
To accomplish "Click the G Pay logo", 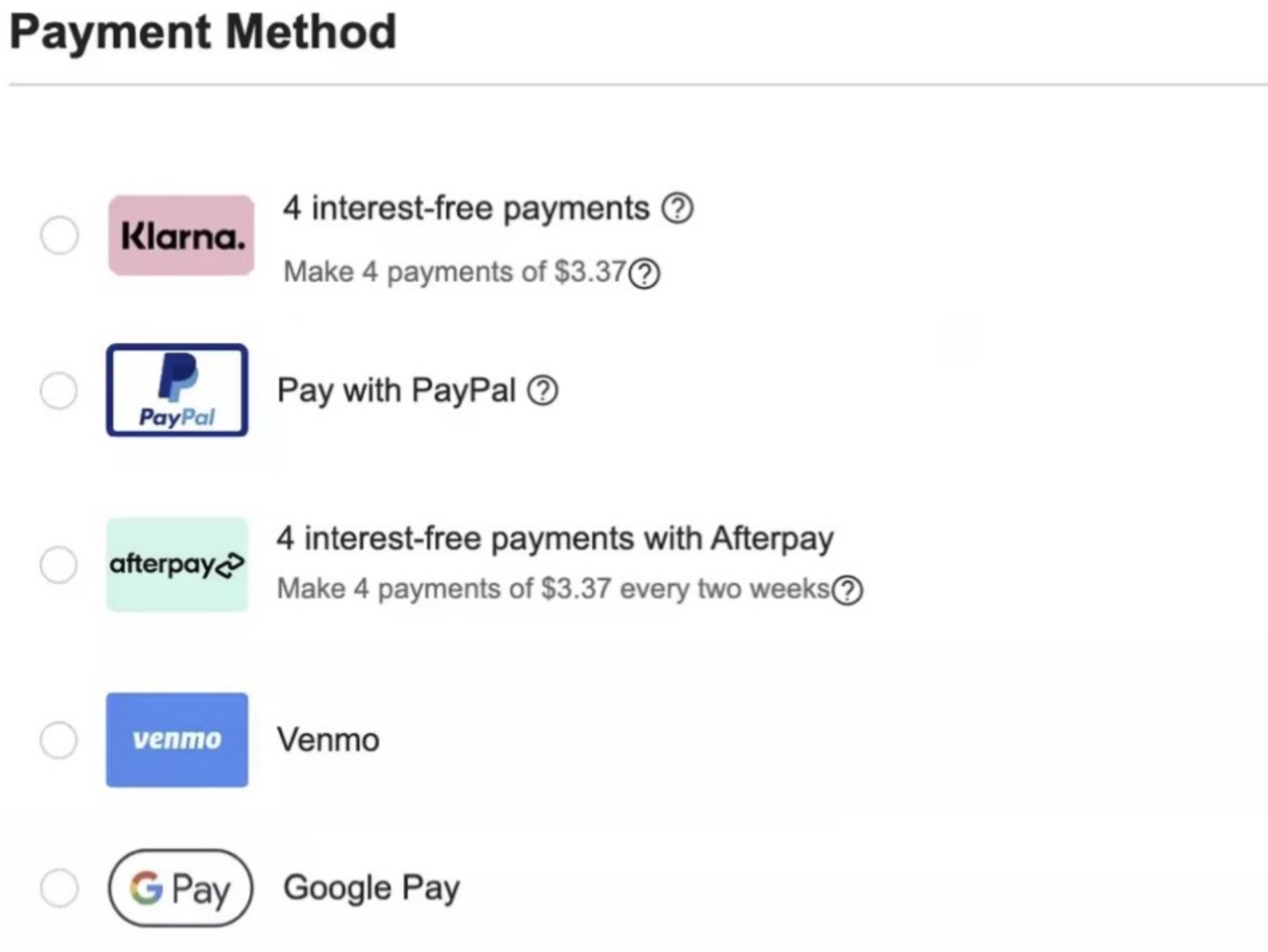I will click(180, 888).
